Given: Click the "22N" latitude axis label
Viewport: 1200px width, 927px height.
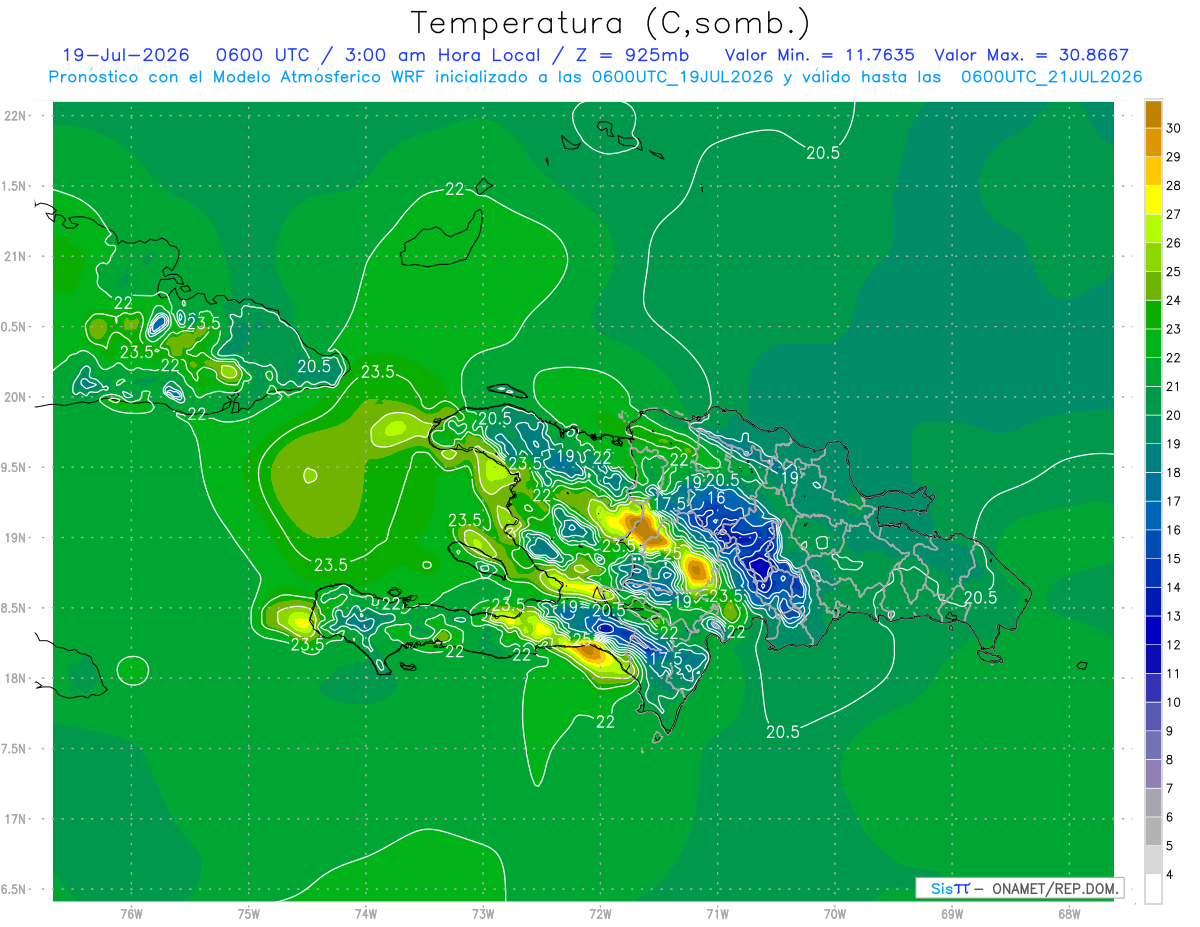Looking at the screenshot, I should click(x=15, y=116).
